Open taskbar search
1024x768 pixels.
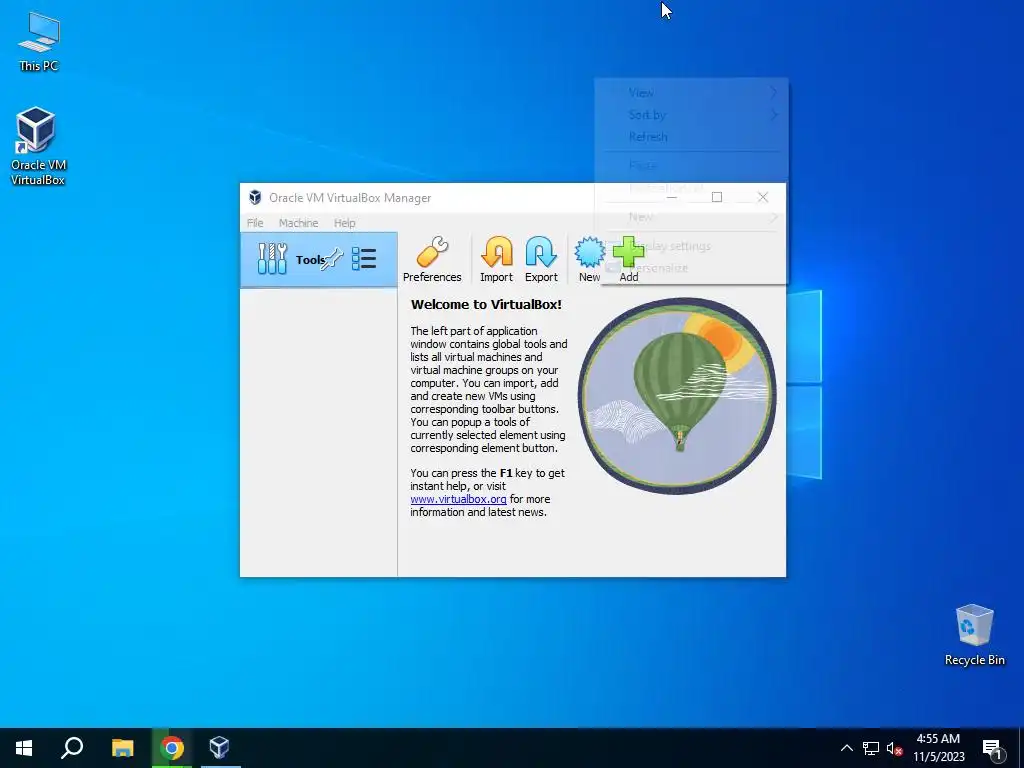coord(72,748)
